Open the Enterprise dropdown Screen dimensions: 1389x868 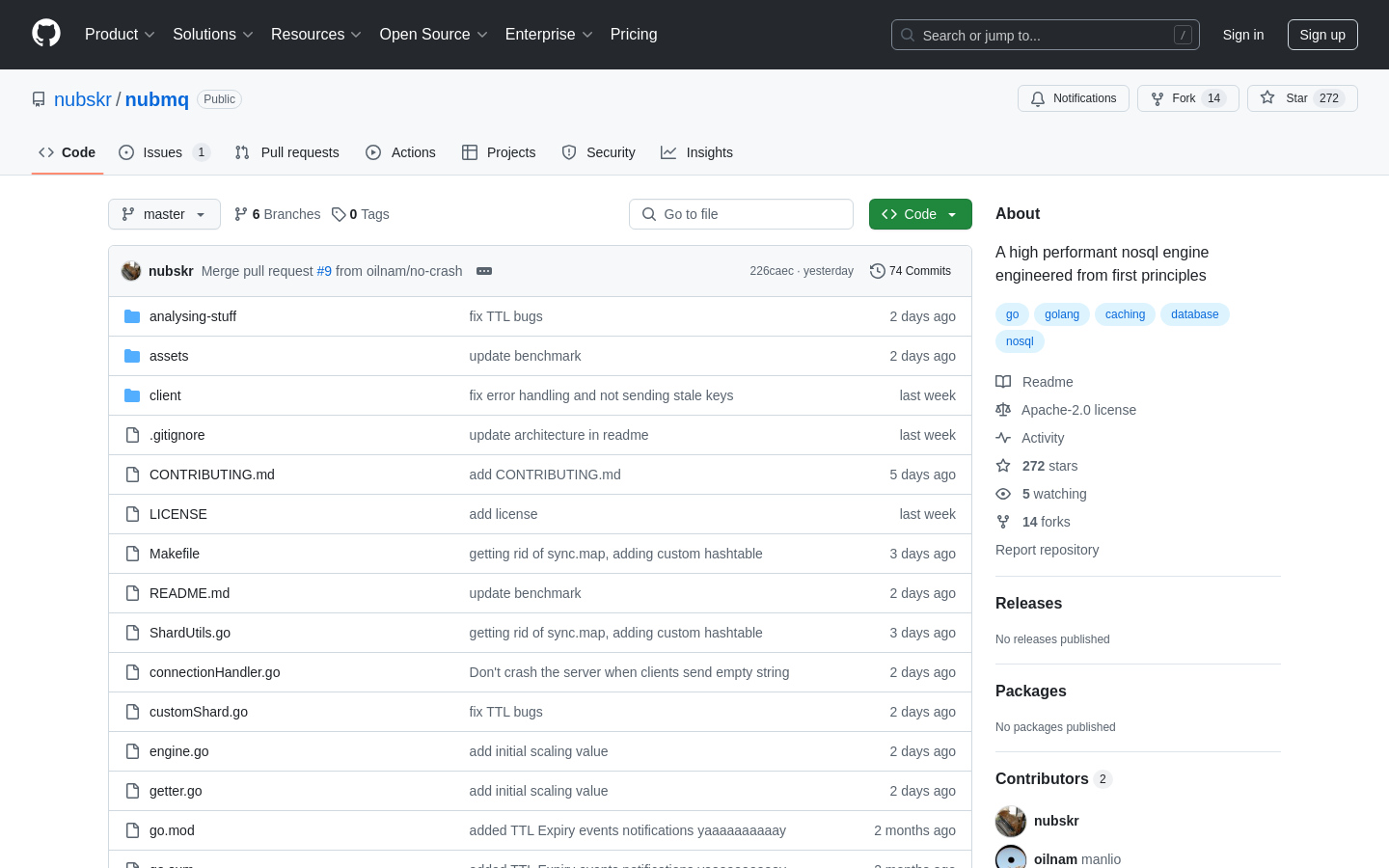click(549, 35)
